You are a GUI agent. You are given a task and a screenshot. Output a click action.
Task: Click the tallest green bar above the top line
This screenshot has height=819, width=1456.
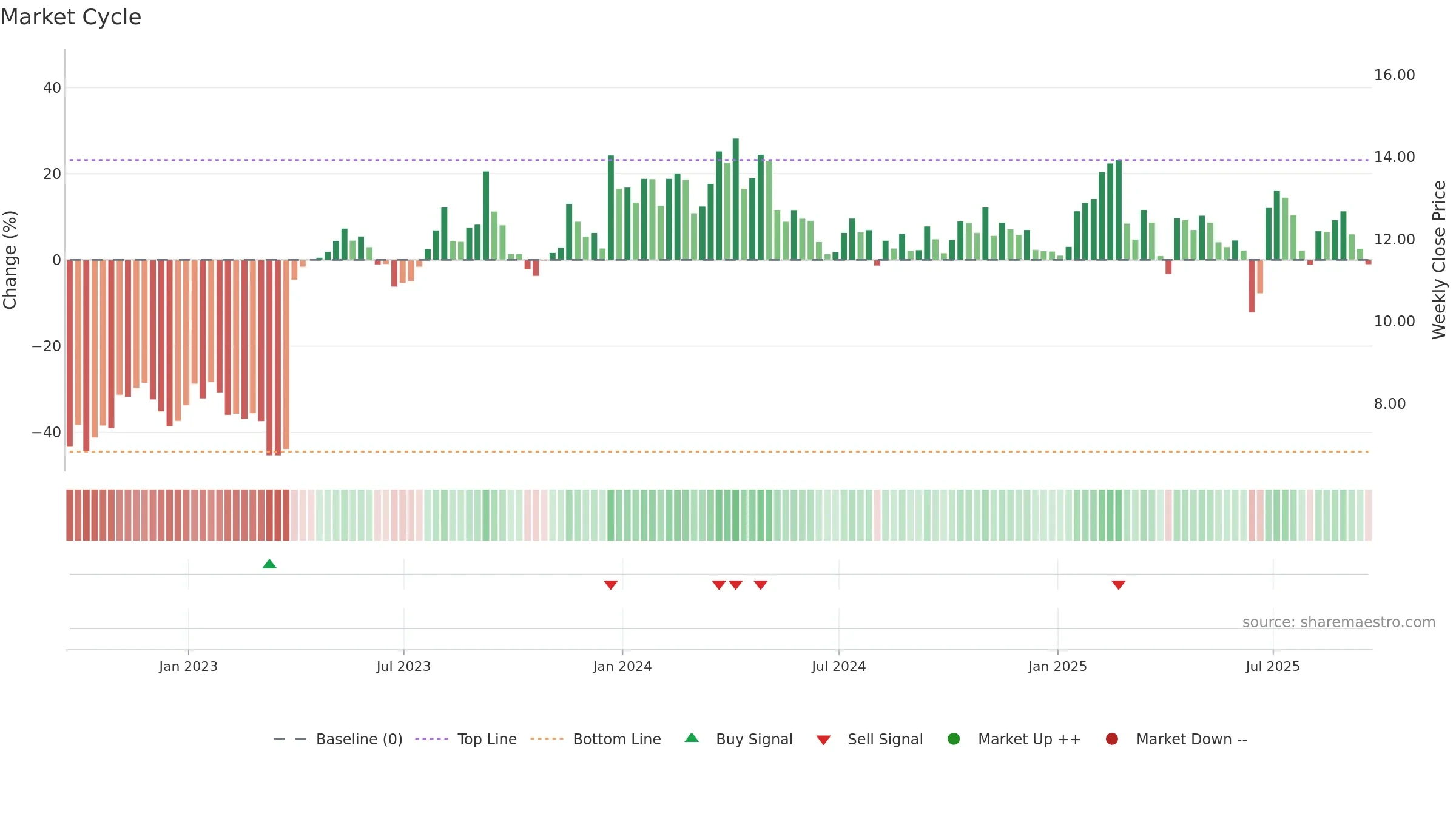tap(736, 199)
